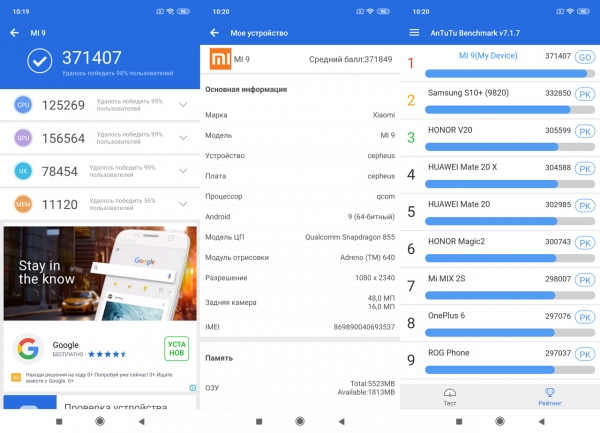Tap the ad info icon
Screen dimensions: 600x433
click(x=193, y=388)
